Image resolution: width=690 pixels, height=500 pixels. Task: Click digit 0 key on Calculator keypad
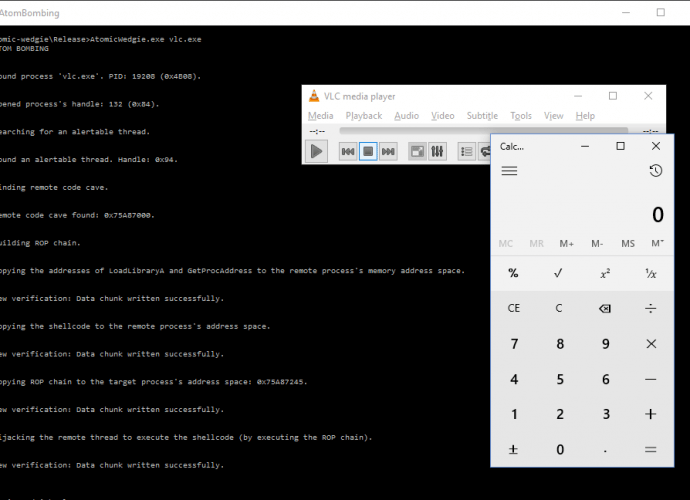coord(559,449)
